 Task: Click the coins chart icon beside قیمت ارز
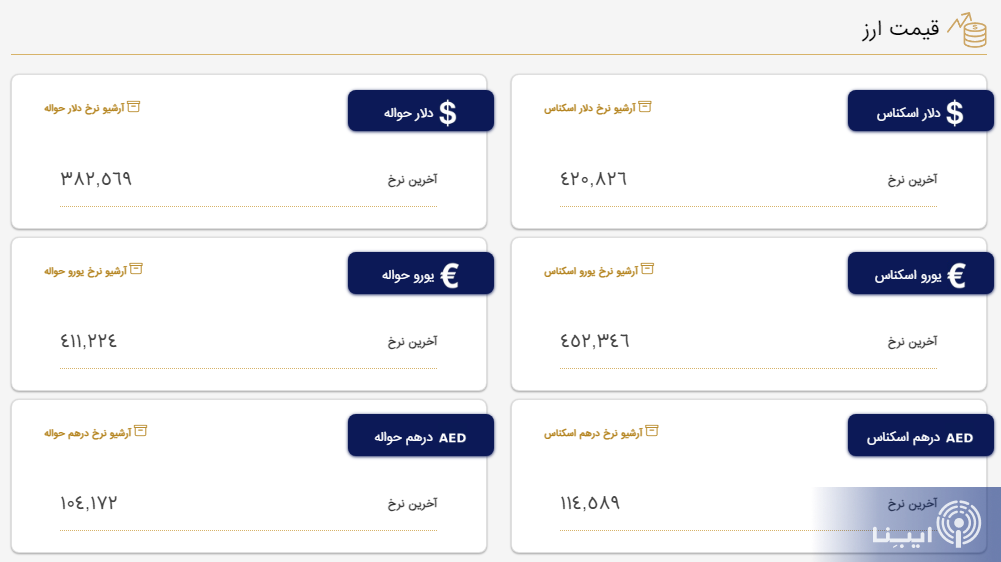click(967, 30)
